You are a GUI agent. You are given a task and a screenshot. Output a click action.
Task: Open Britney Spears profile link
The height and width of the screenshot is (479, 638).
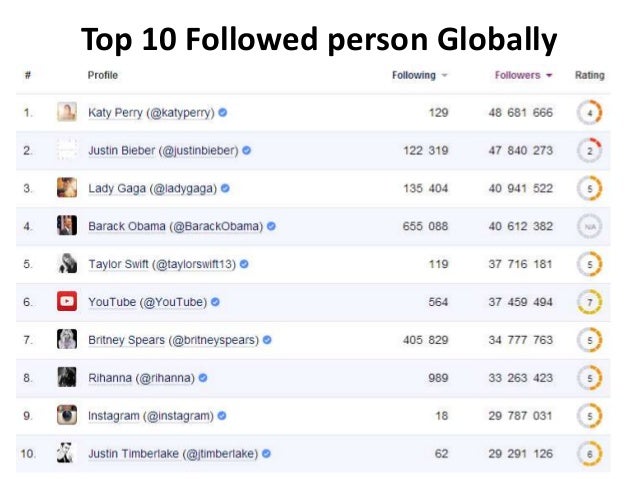point(173,340)
